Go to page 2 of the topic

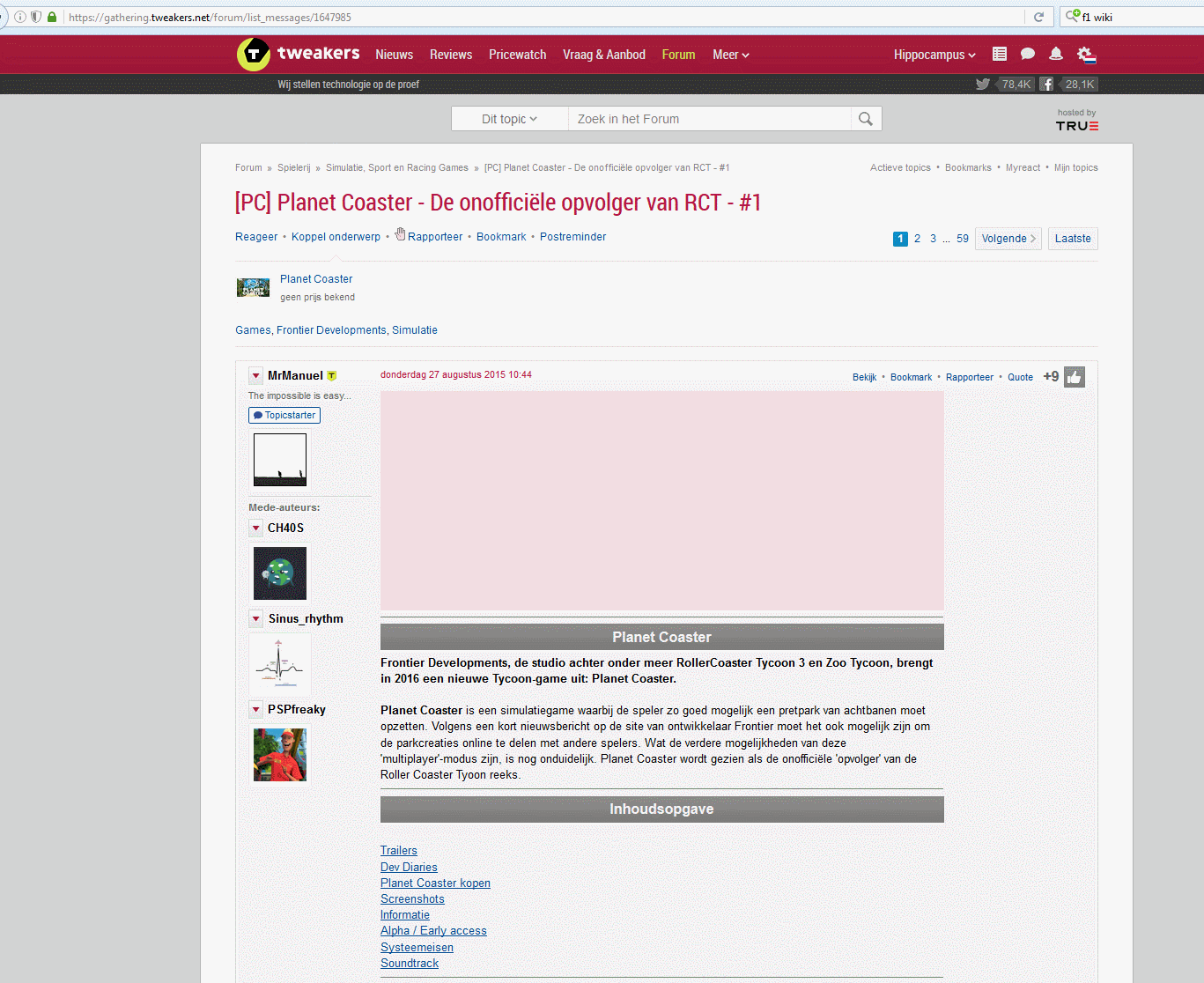917,239
